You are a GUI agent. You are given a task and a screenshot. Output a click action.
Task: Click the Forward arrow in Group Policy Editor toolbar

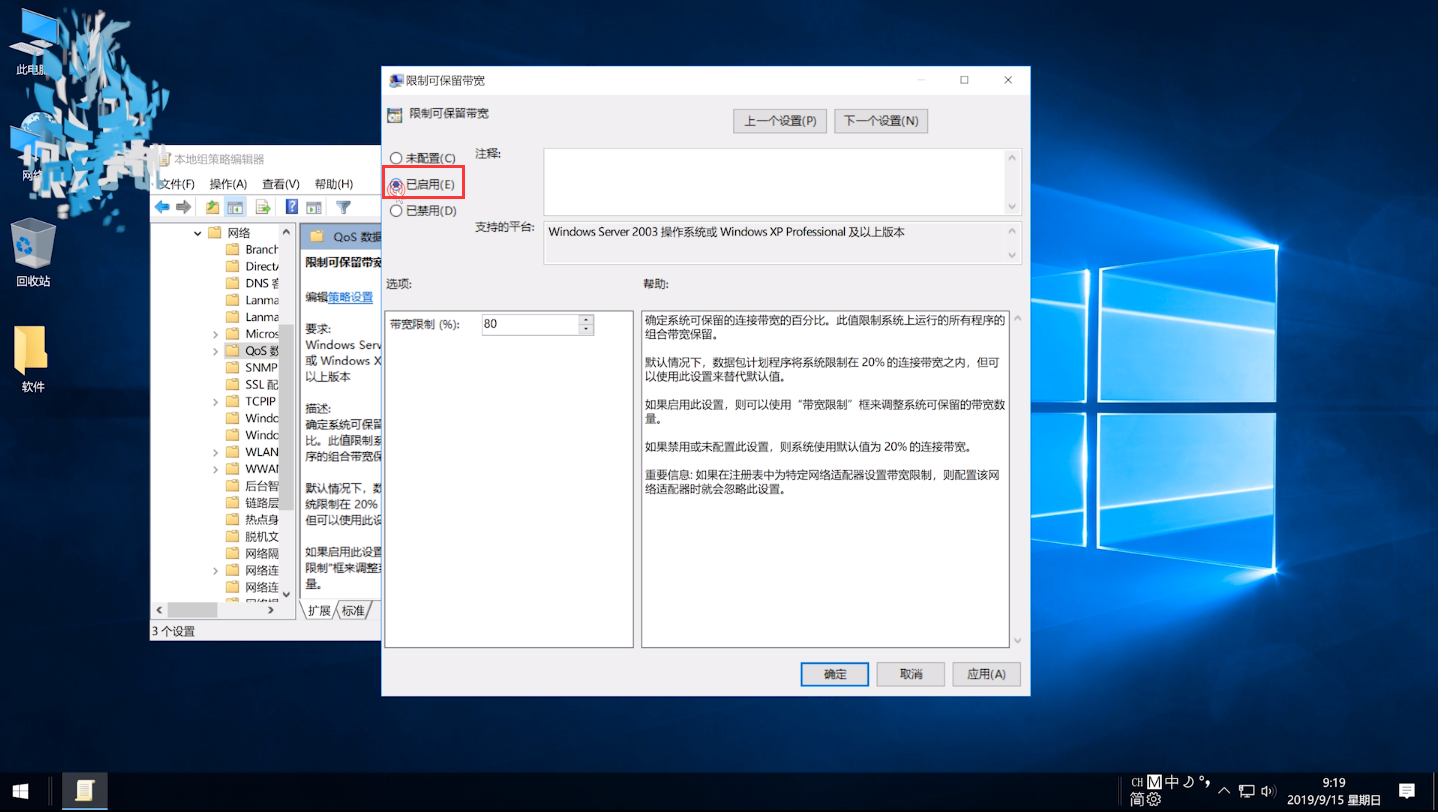tap(183, 207)
